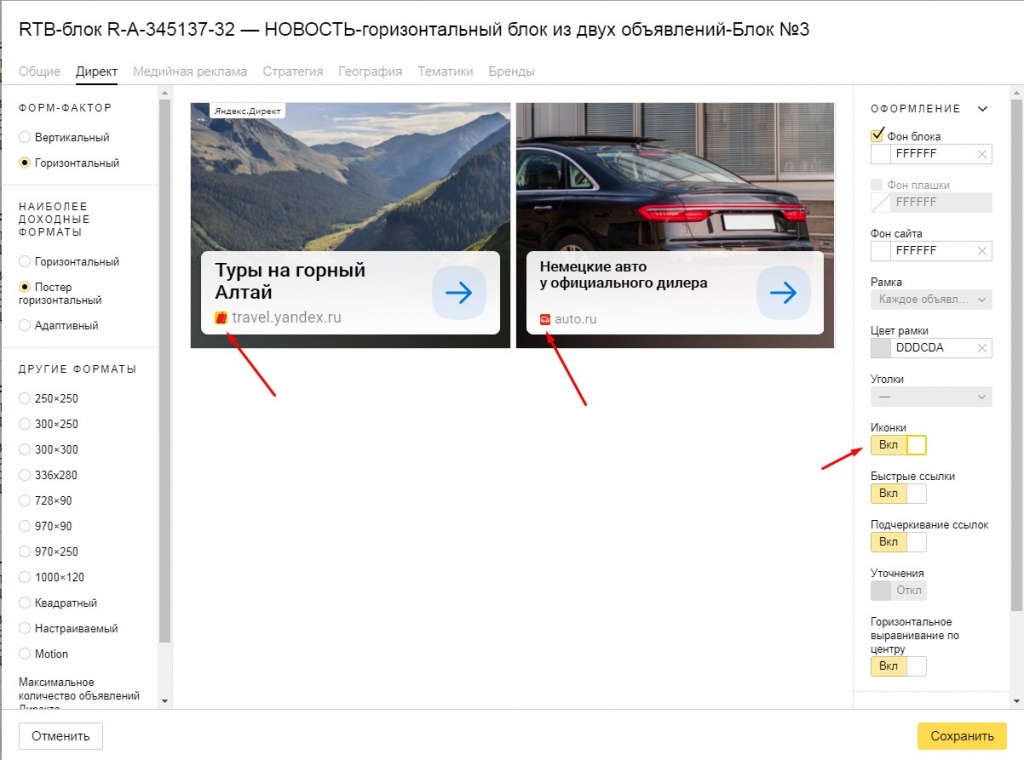Screen dimensions: 1024x760
Task: Select the Вертикальный form factor
Action: 25,137
